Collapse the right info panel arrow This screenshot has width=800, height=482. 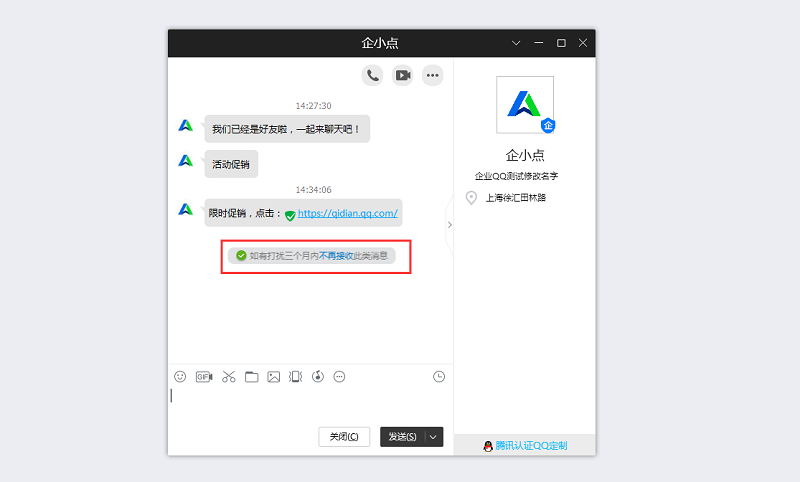(x=449, y=224)
